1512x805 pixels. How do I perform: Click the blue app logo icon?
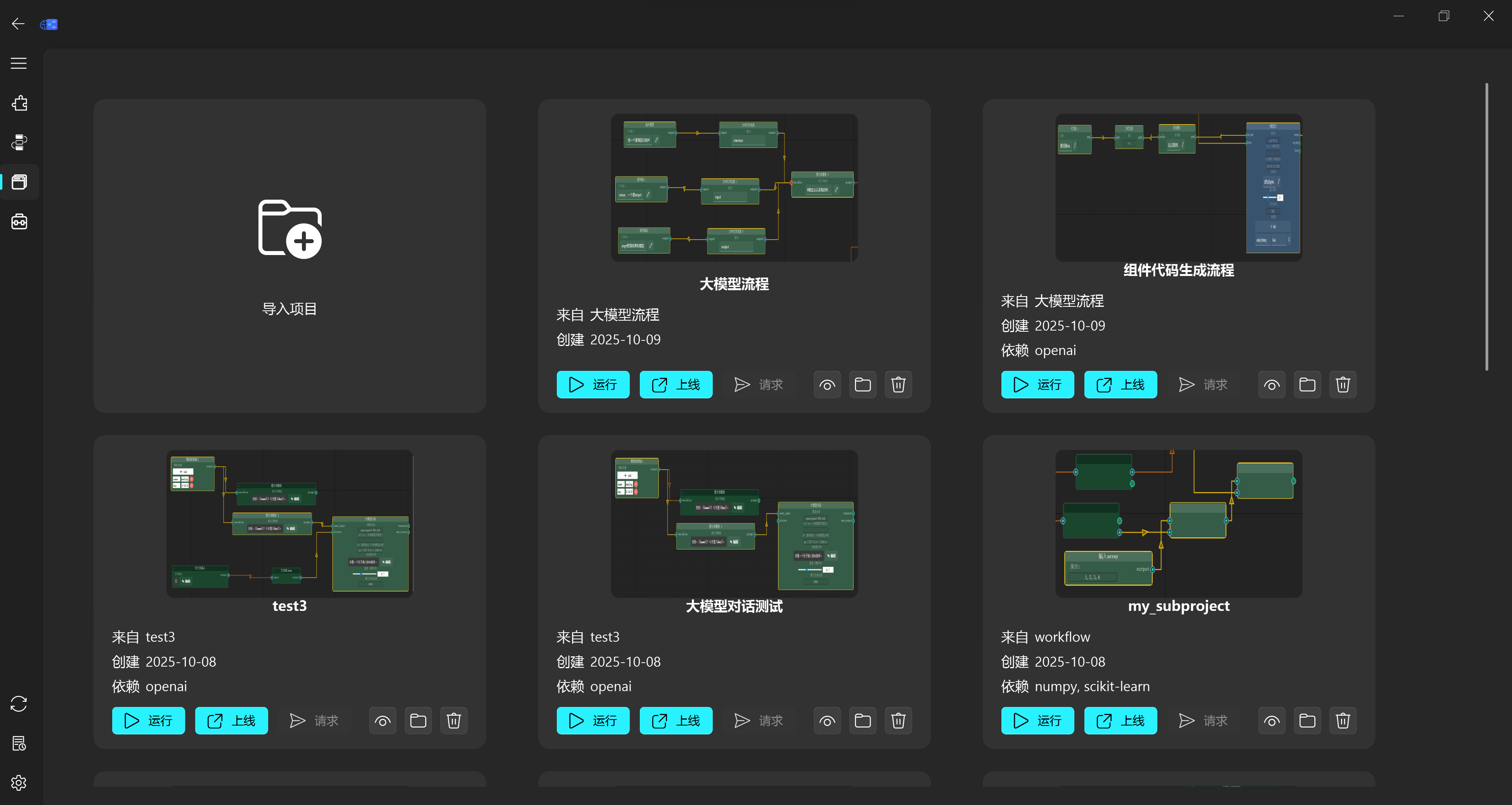(49, 24)
